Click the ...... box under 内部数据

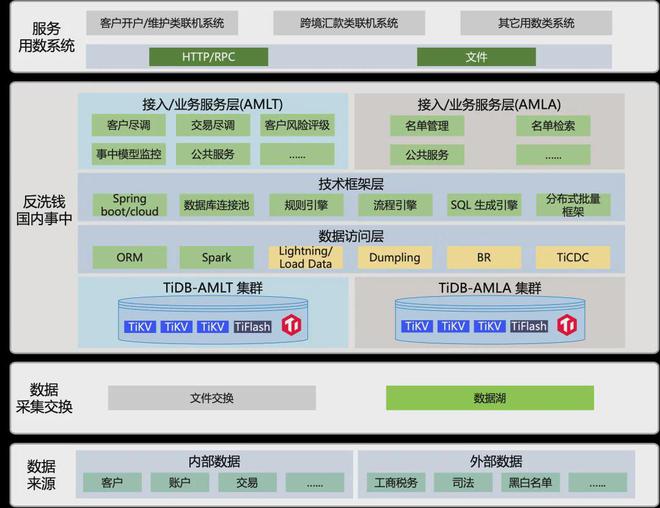click(315, 482)
